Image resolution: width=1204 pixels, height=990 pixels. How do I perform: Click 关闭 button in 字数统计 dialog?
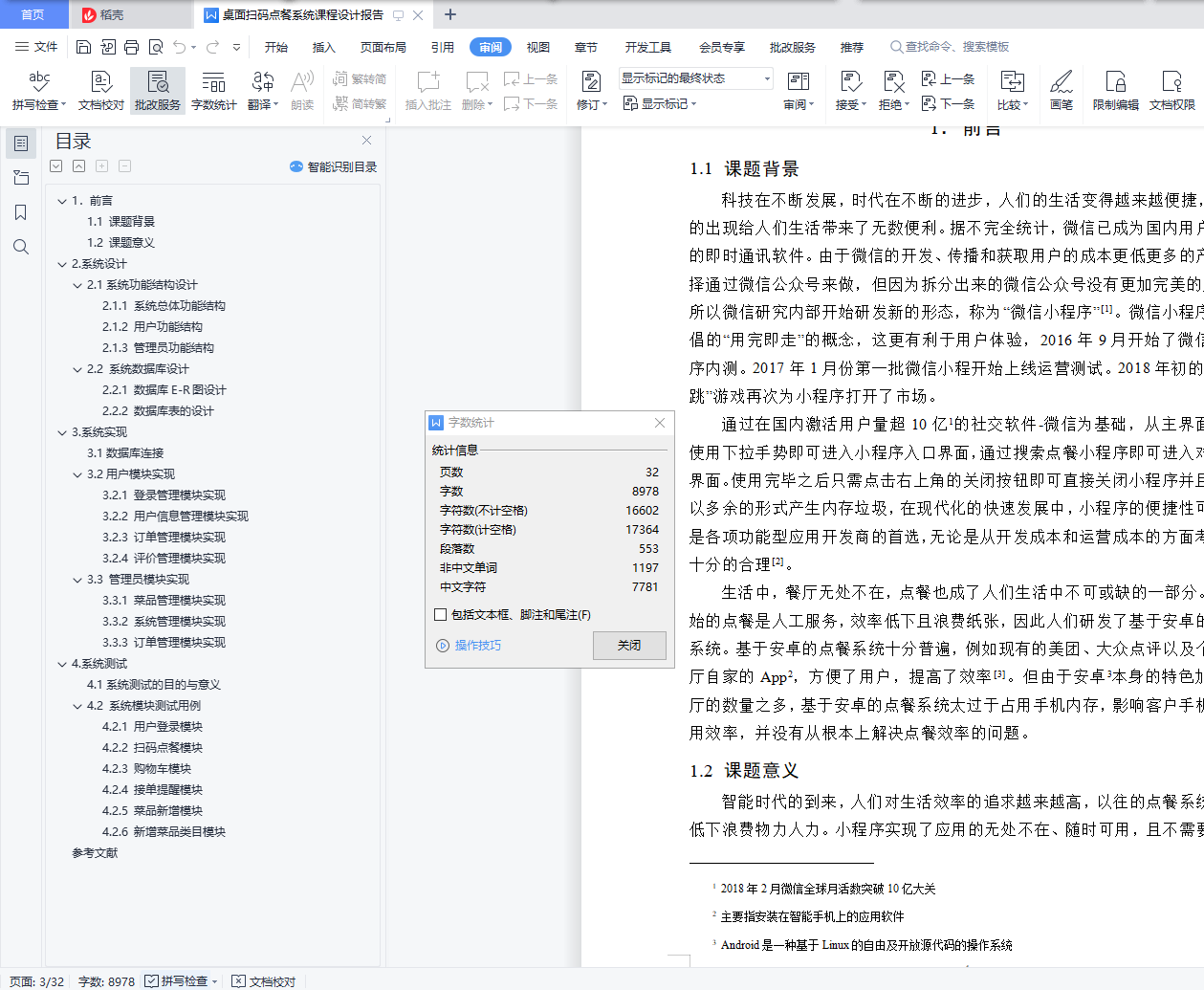629,646
